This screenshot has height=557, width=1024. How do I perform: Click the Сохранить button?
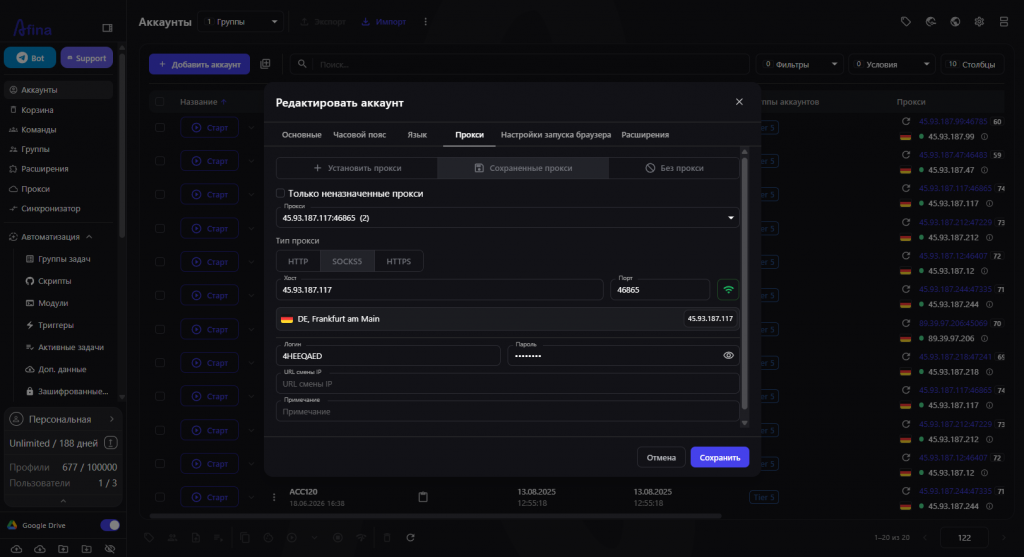click(720, 457)
